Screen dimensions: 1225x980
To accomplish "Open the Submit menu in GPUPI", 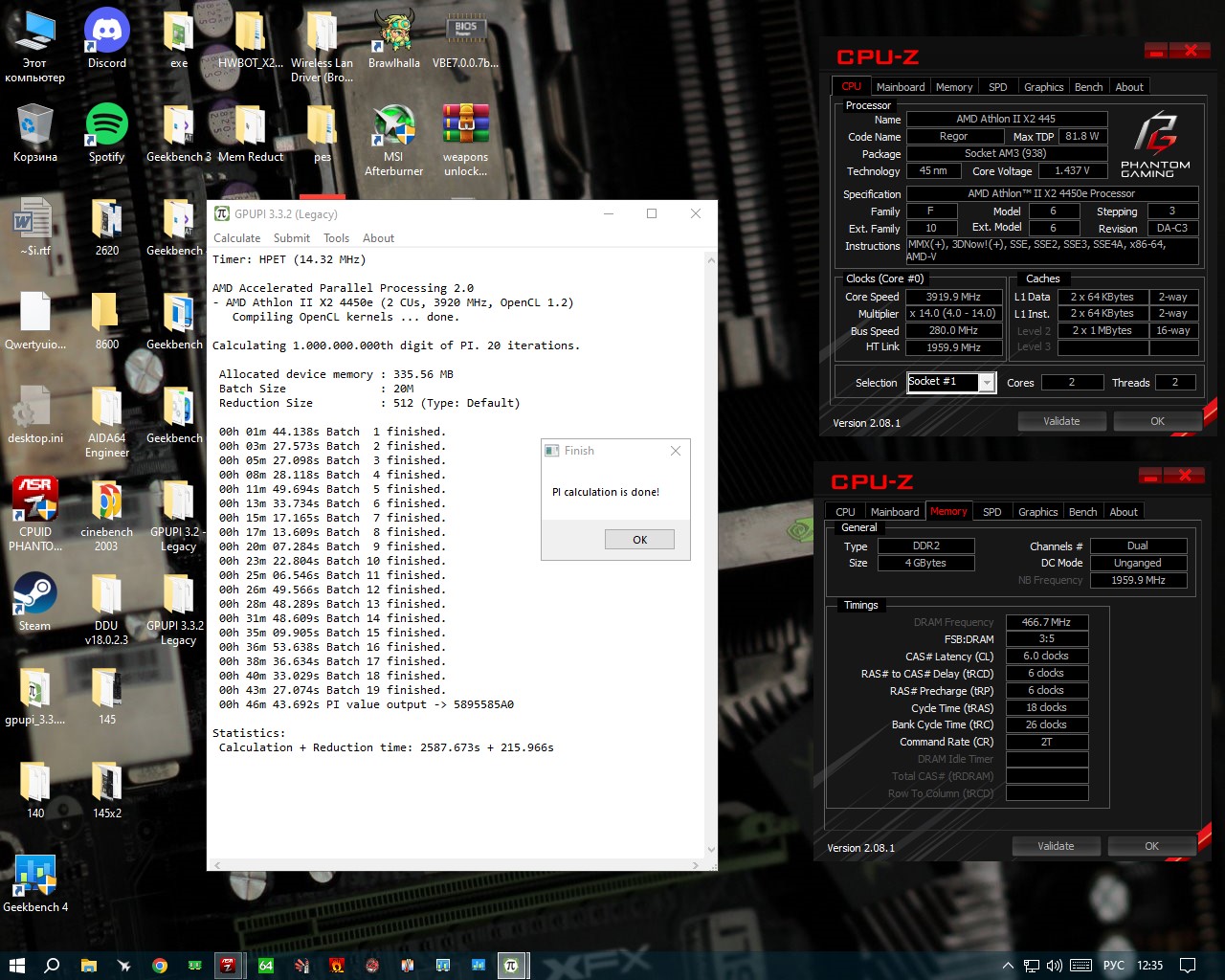I will point(292,238).
